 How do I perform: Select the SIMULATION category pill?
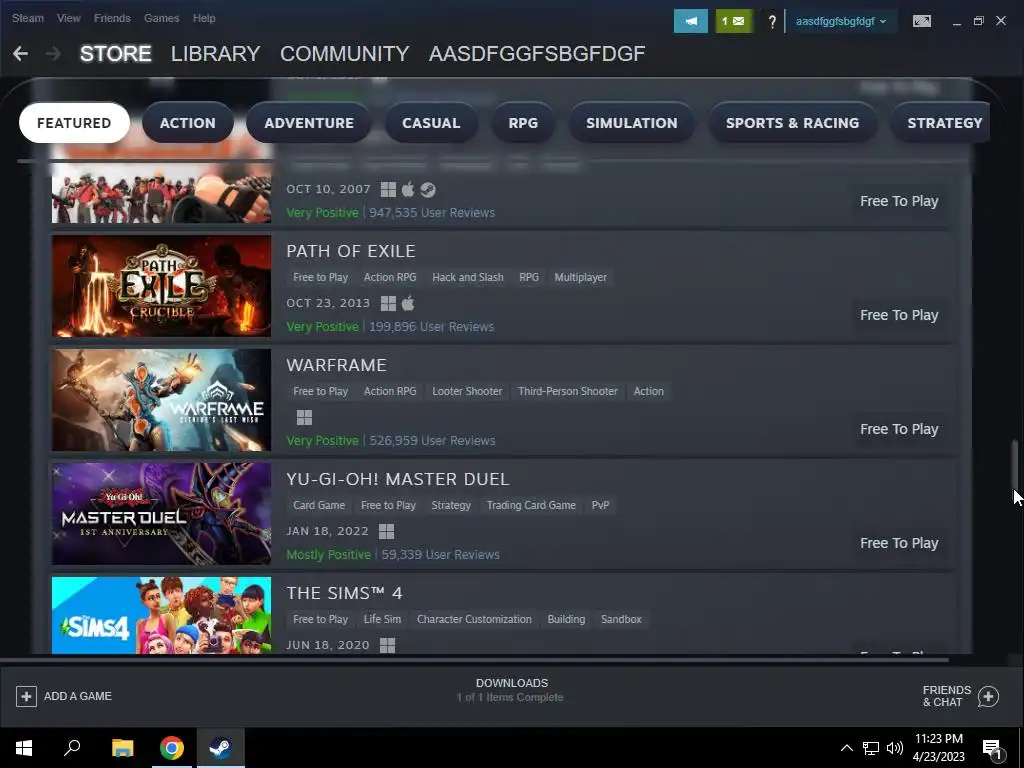click(x=632, y=123)
